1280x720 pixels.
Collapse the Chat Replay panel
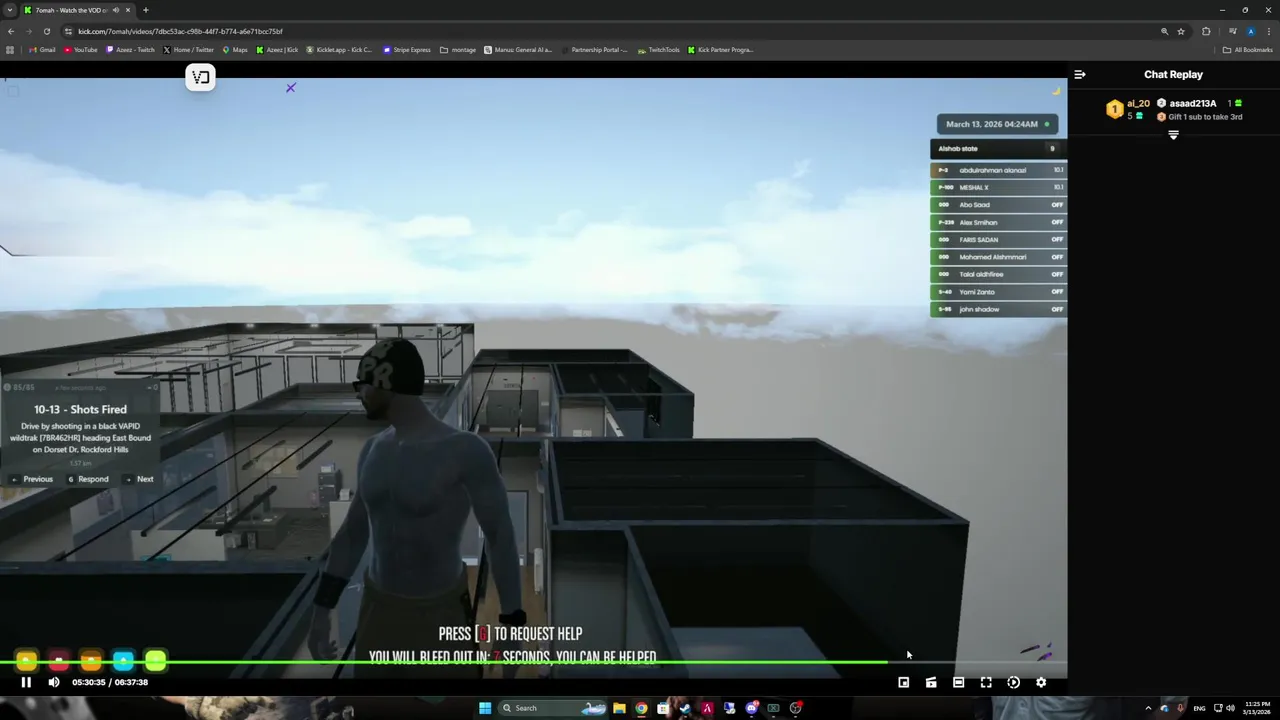coord(1080,74)
